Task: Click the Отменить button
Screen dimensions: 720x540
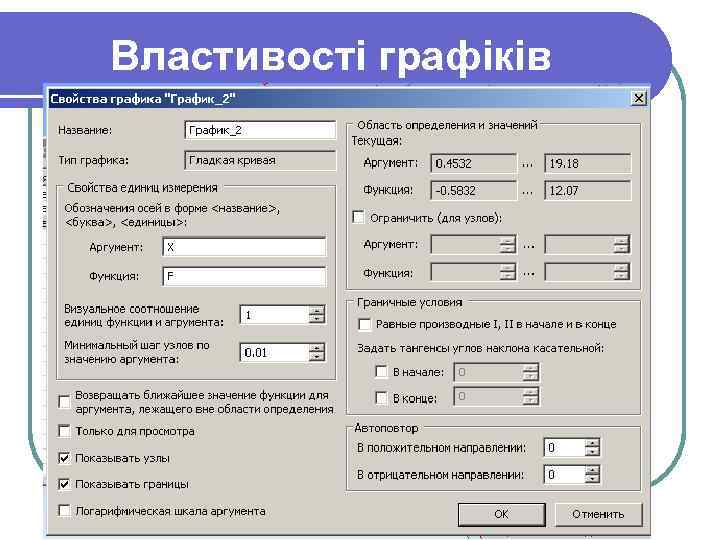Action: pyautogui.click(x=598, y=514)
